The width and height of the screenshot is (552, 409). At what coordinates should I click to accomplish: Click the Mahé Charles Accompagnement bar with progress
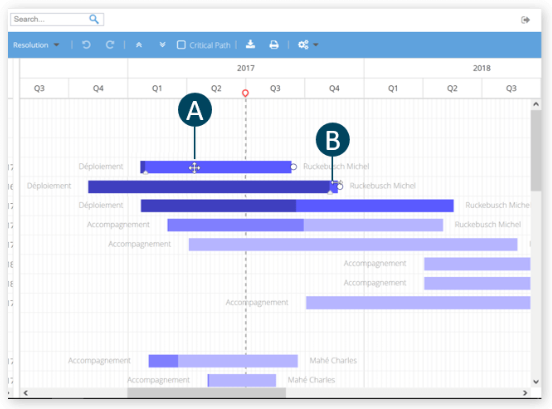click(x=223, y=361)
